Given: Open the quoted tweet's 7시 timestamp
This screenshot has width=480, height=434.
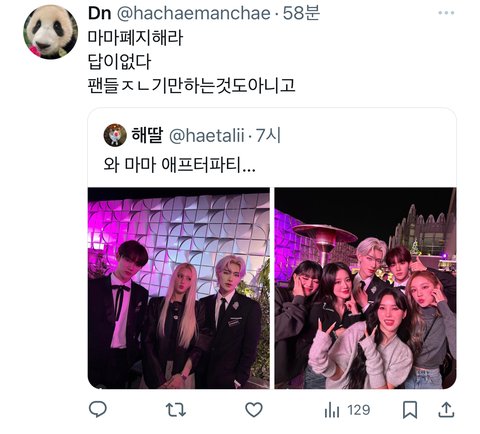Looking at the screenshot, I should [269, 136].
